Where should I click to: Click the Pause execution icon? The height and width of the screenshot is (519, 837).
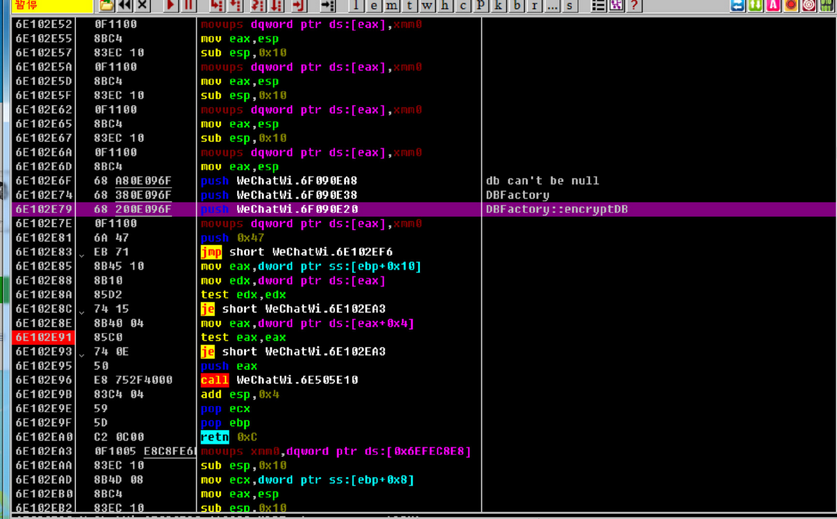(188, 5)
